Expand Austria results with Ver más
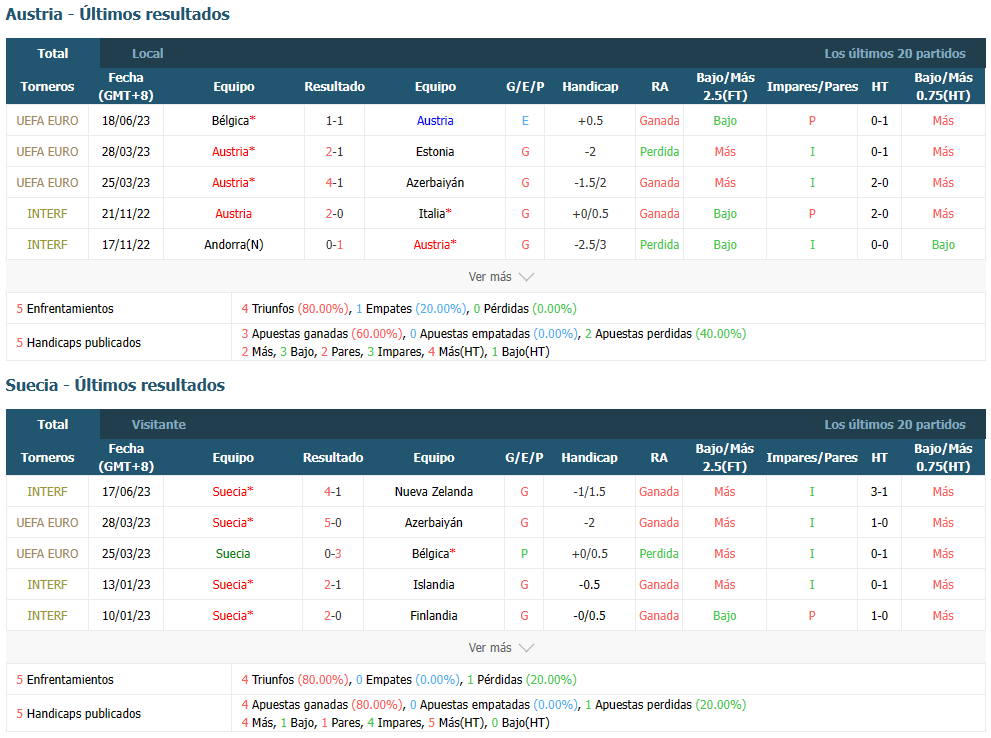This screenshot has height=738, width=991. tap(501, 277)
